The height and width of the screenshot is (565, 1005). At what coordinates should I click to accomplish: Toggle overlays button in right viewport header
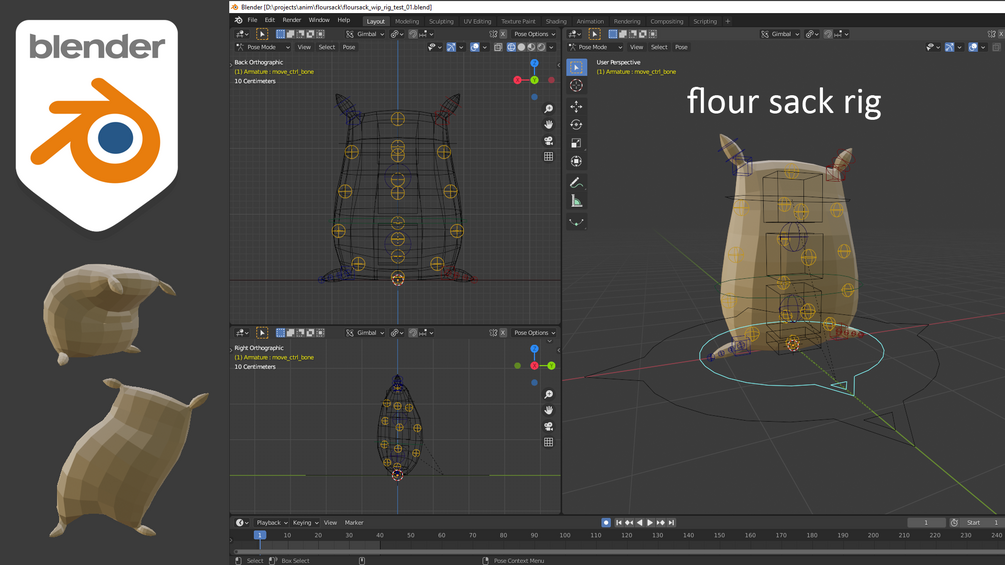[x=973, y=47]
